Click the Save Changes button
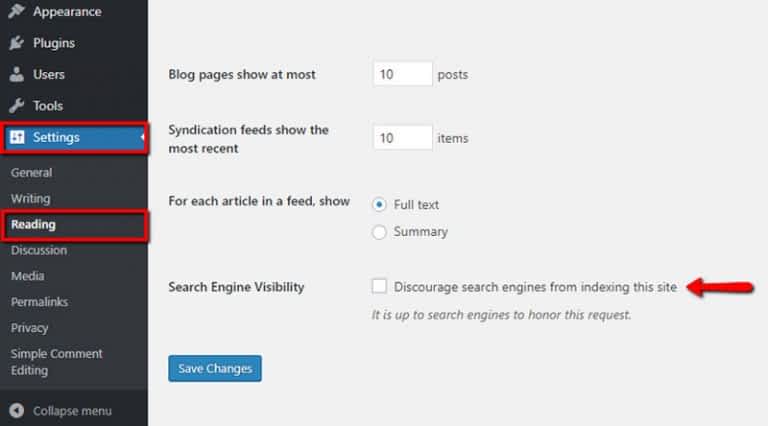The image size is (768, 426). [x=215, y=368]
